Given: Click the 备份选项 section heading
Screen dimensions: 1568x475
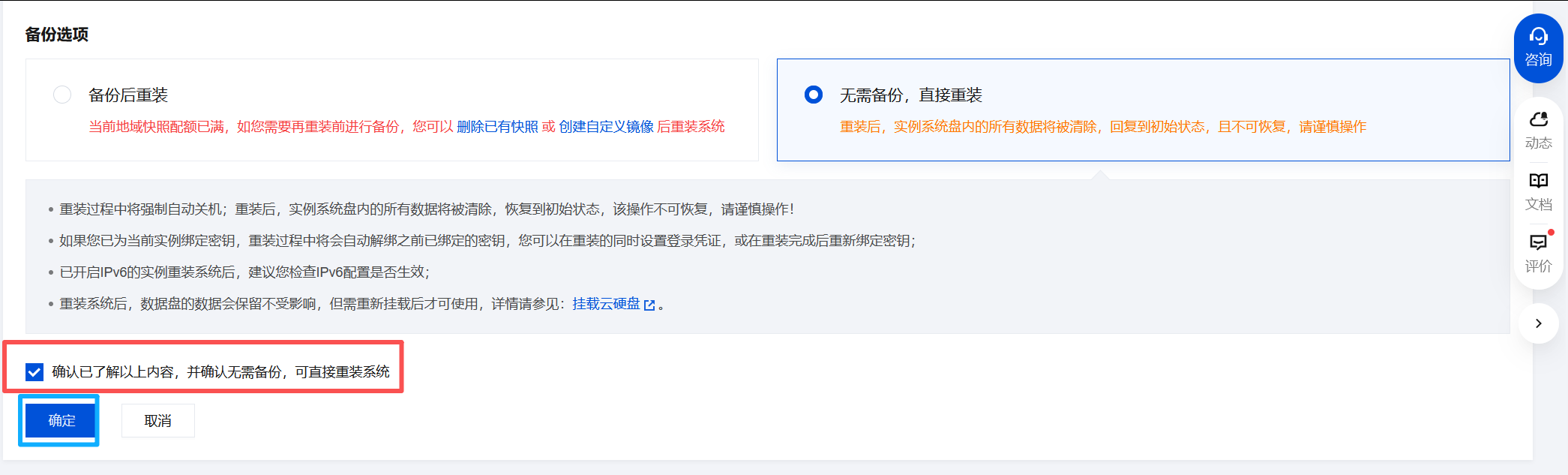Looking at the screenshot, I should [57, 35].
